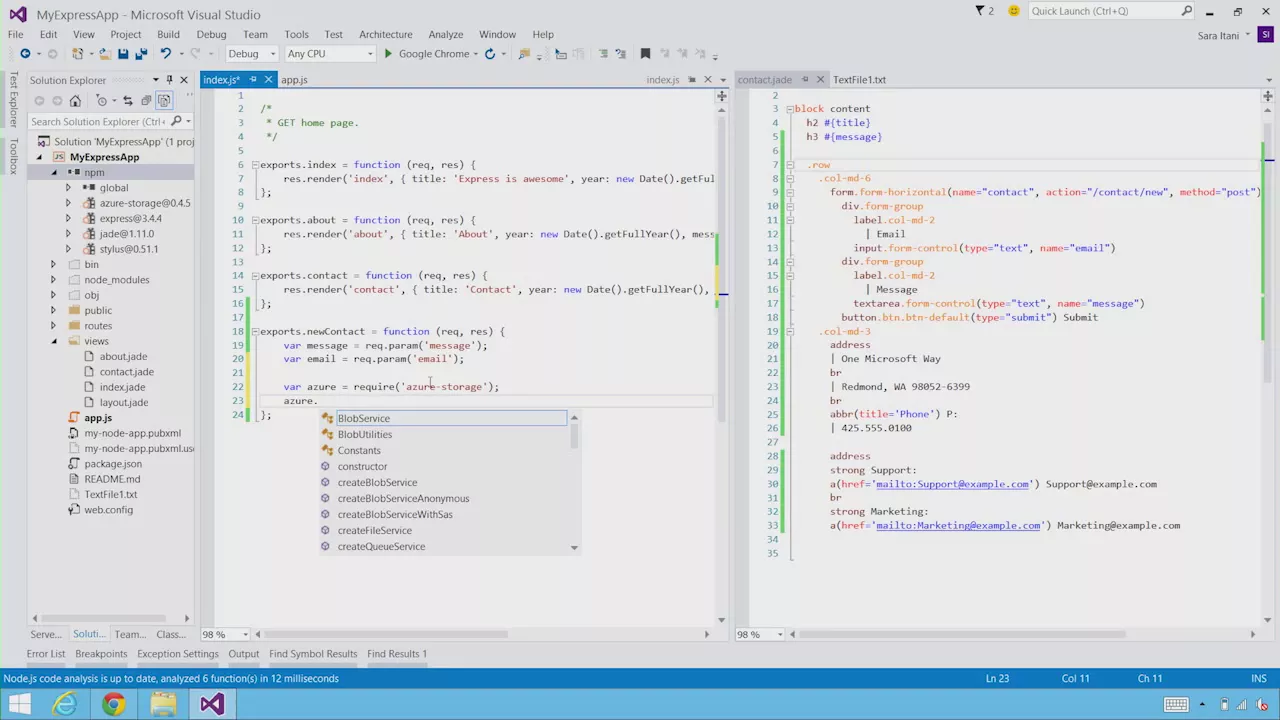This screenshot has height=720, width=1280.
Task: Collapse the views folder
Action: (54, 341)
